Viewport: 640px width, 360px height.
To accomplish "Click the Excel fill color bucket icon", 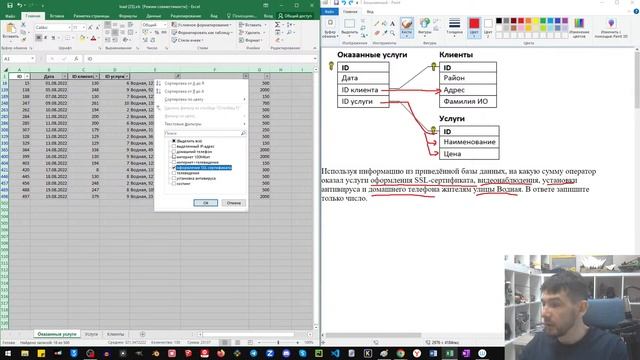I will click(x=82, y=38).
